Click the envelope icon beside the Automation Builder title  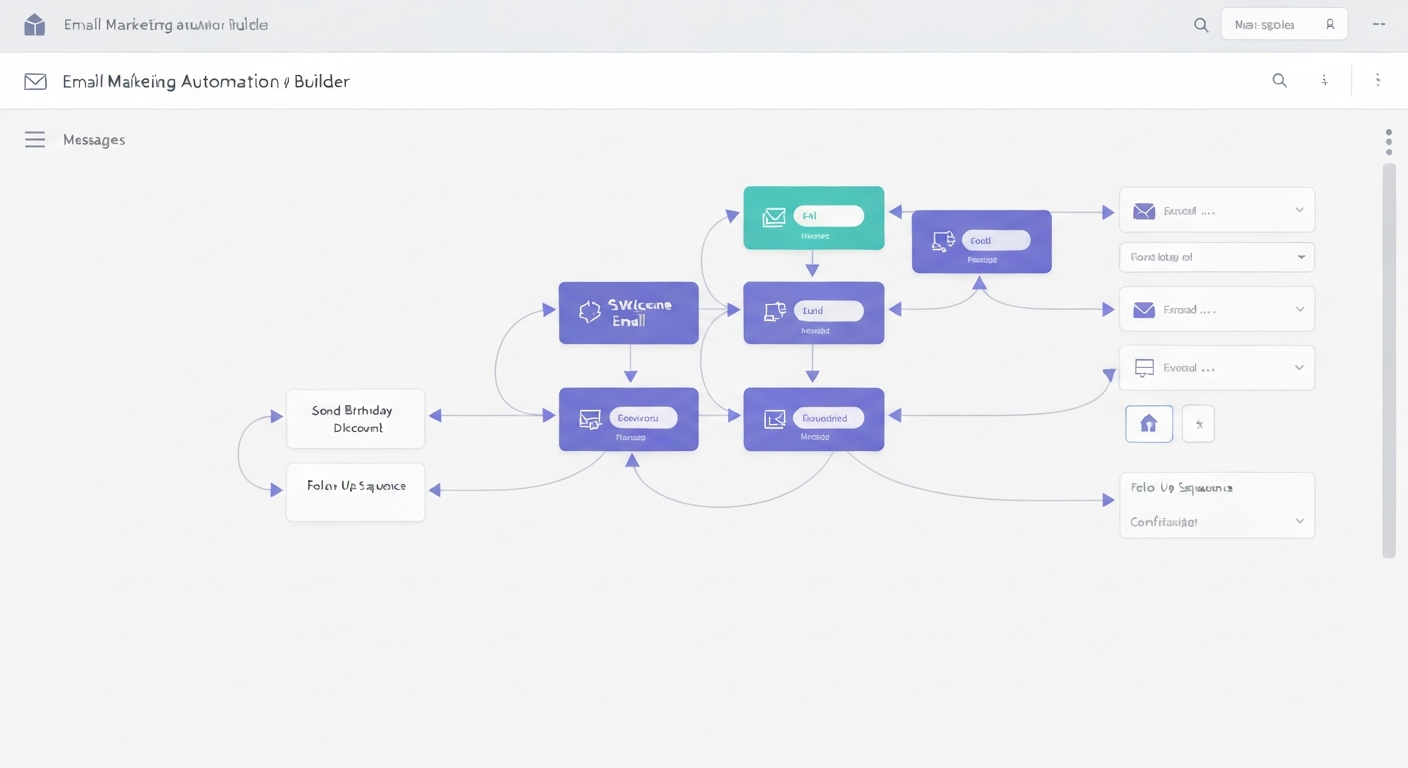[36, 82]
